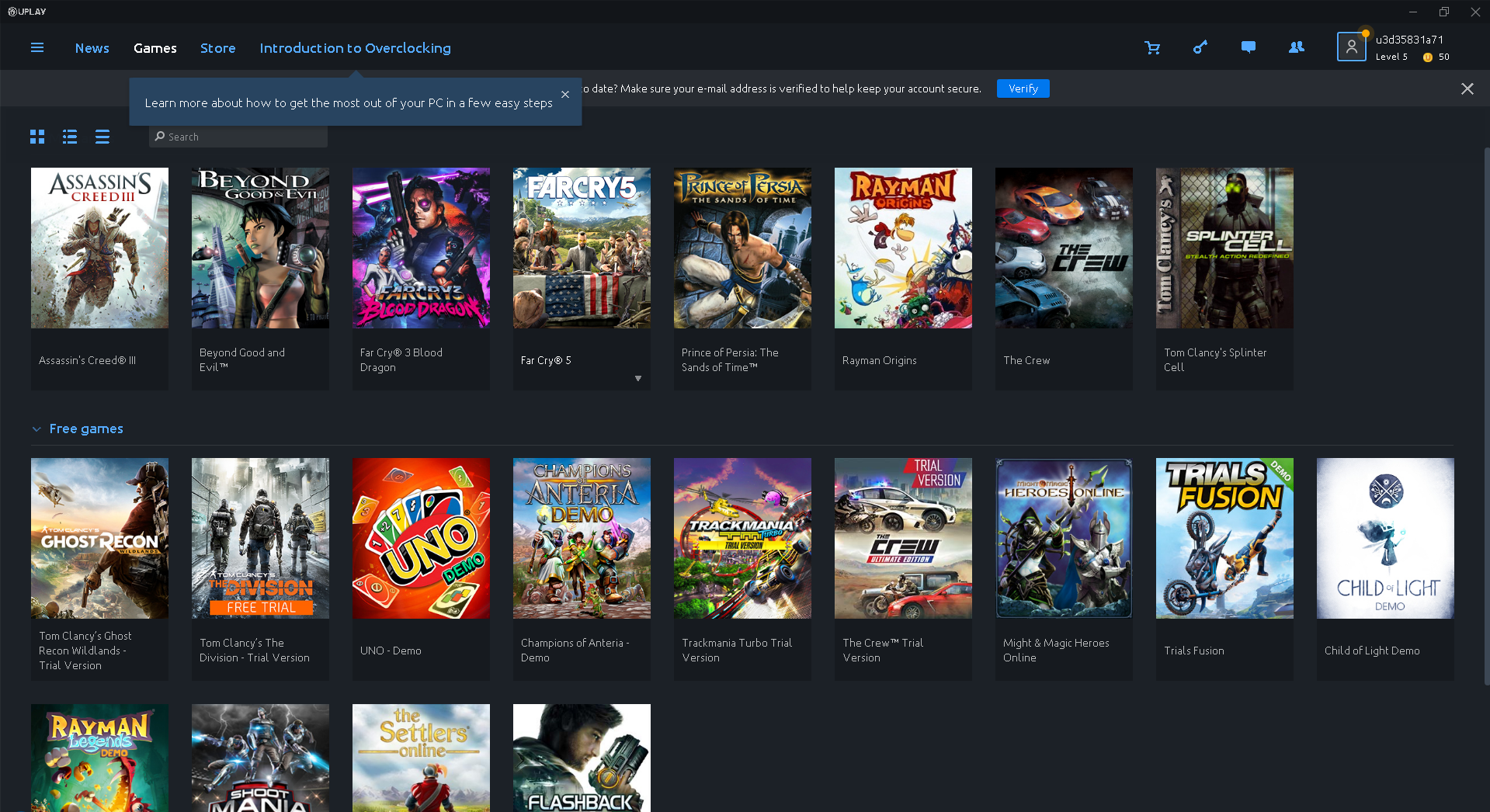Open the chat messages icon

pyautogui.click(x=1249, y=47)
